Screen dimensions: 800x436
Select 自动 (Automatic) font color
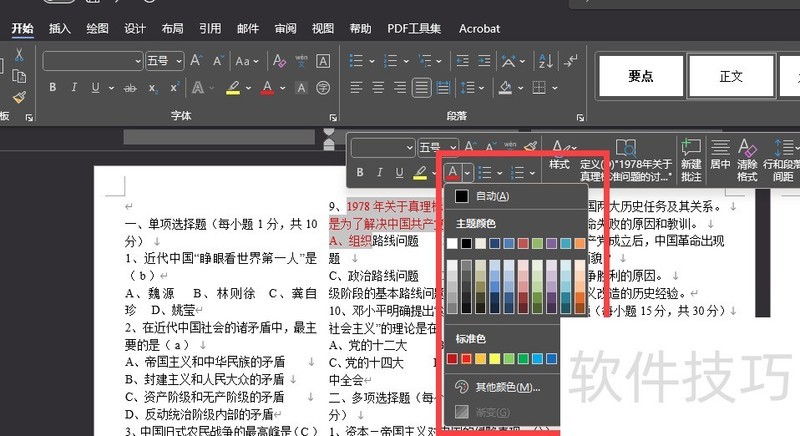[x=491, y=196]
